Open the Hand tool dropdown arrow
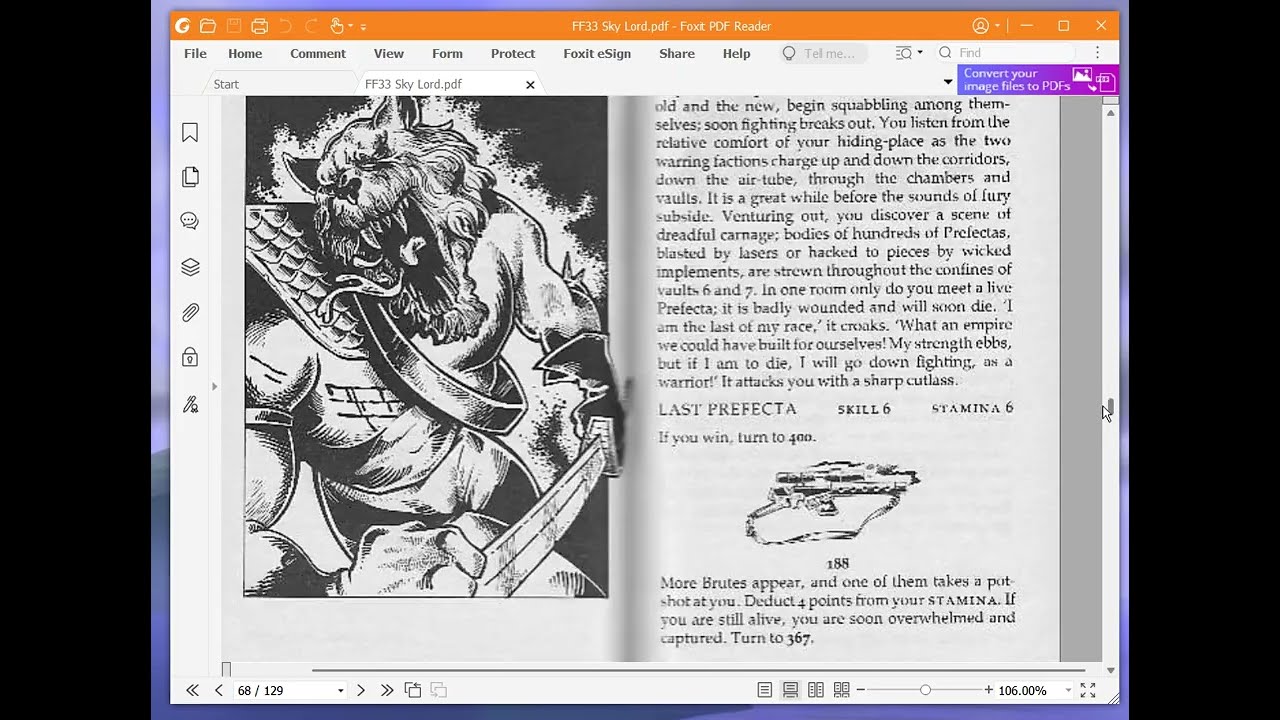Image resolution: width=1280 pixels, height=720 pixels. [350, 27]
